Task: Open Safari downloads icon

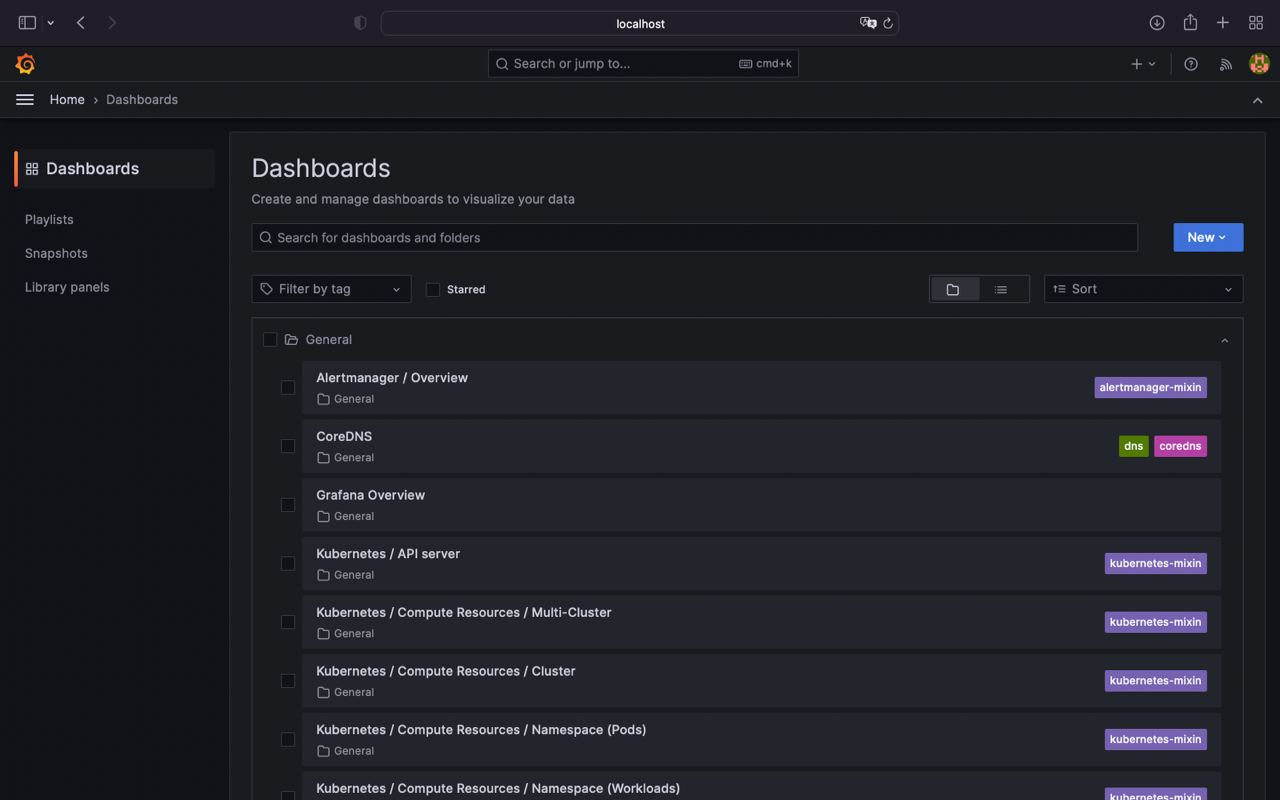Action: [x=1157, y=22]
